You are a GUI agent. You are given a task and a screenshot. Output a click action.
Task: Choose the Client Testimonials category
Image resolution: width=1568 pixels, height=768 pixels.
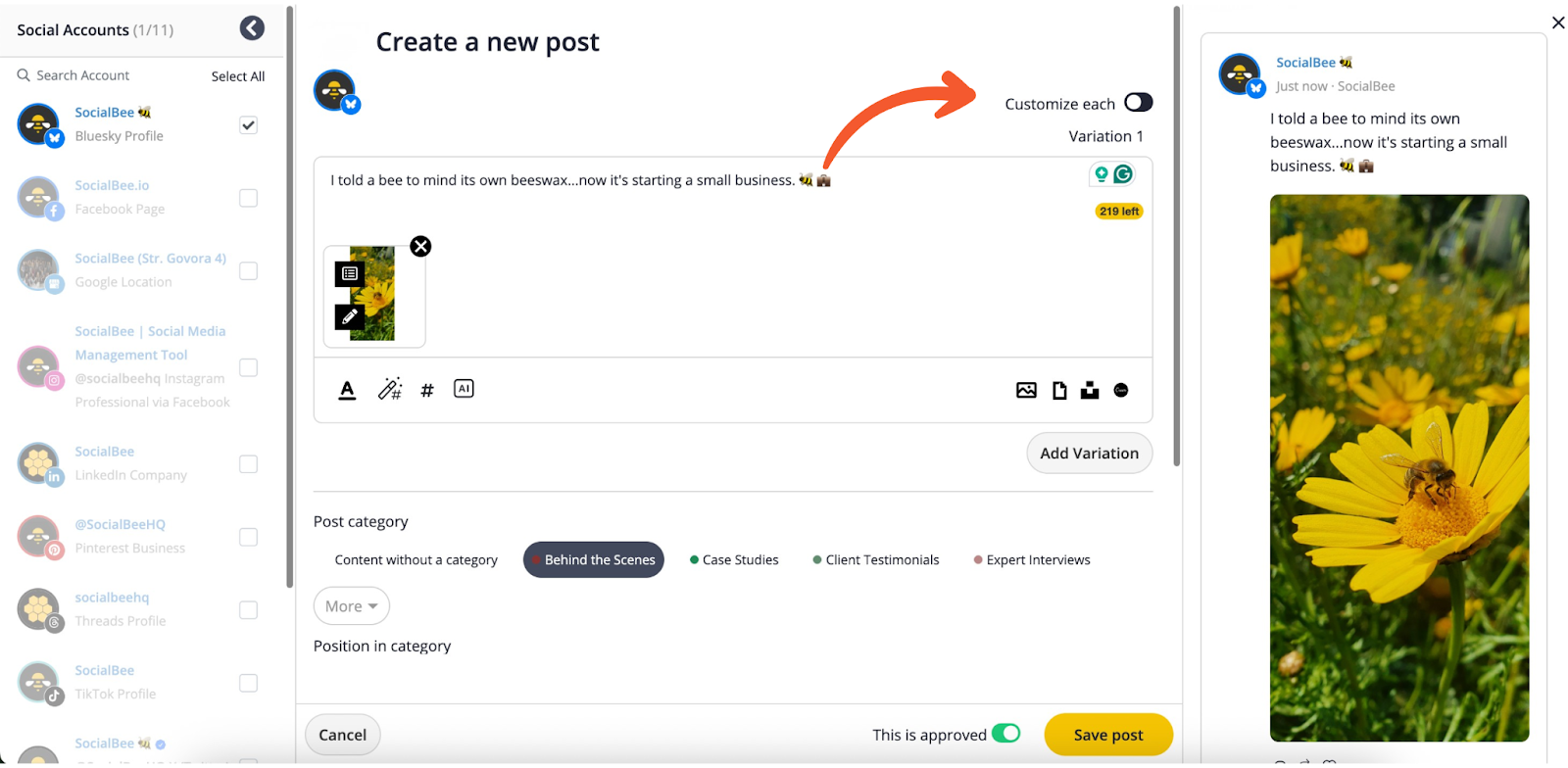point(875,560)
